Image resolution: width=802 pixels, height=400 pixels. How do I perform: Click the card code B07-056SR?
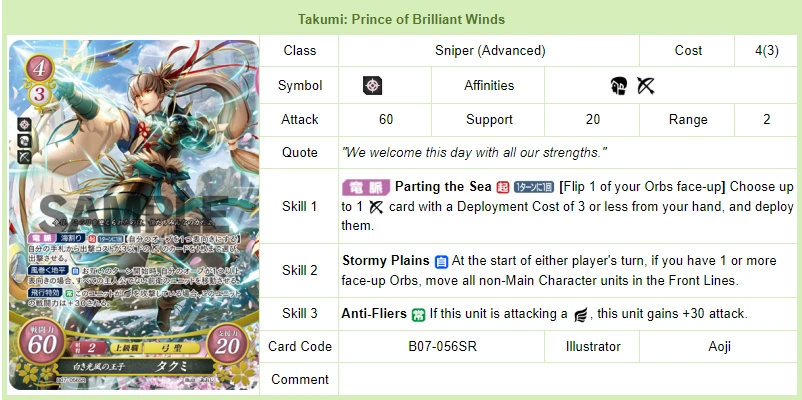(443, 347)
